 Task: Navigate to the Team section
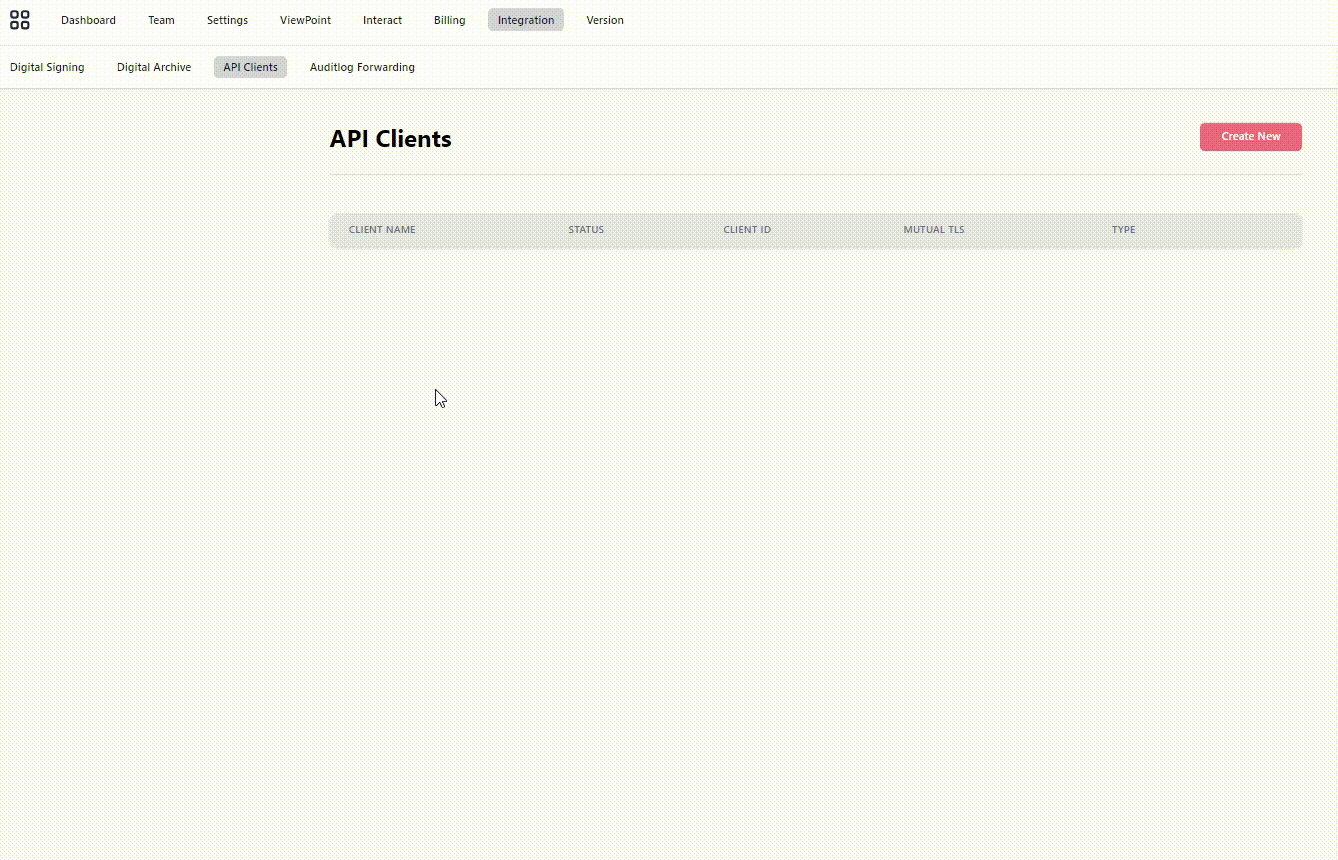(161, 19)
